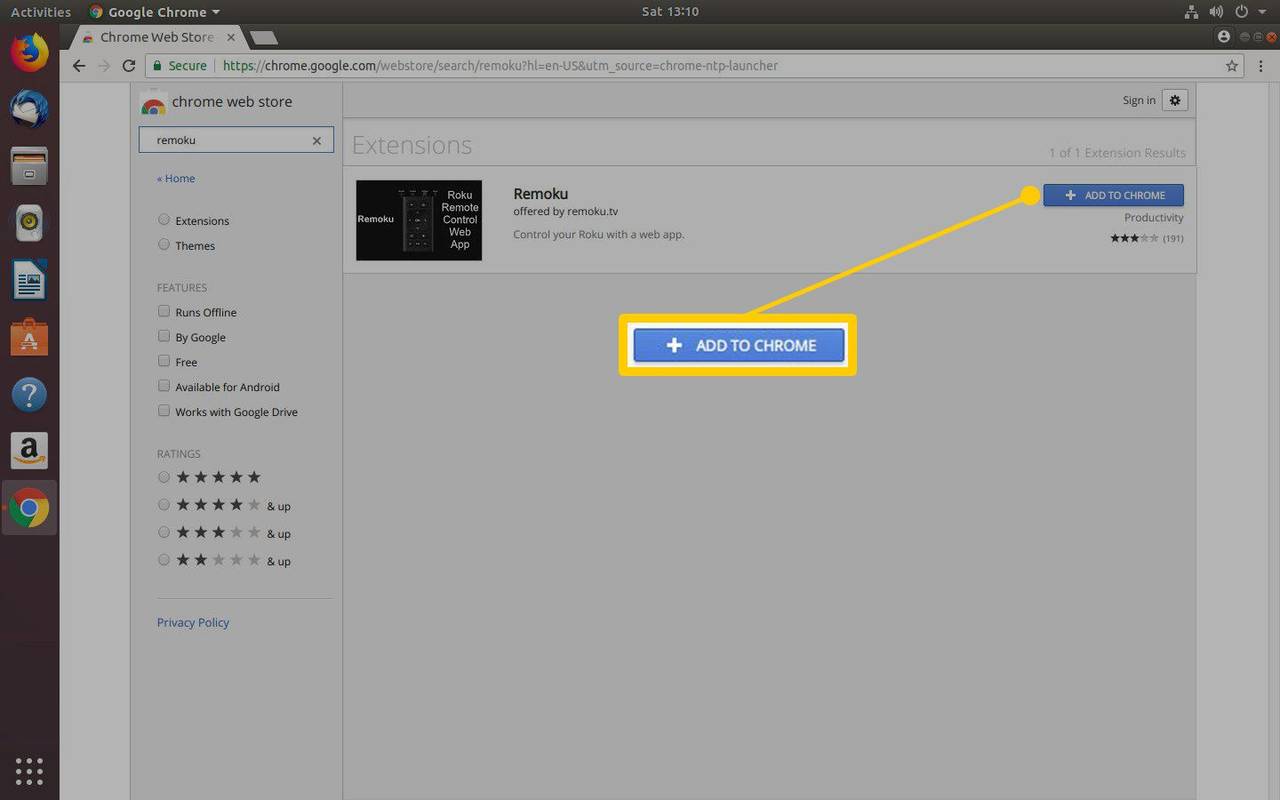Open the system menu dropdown arrow
This screenshot has width=1280, height=800.
pyautogui.click(x=1262, y=12)
